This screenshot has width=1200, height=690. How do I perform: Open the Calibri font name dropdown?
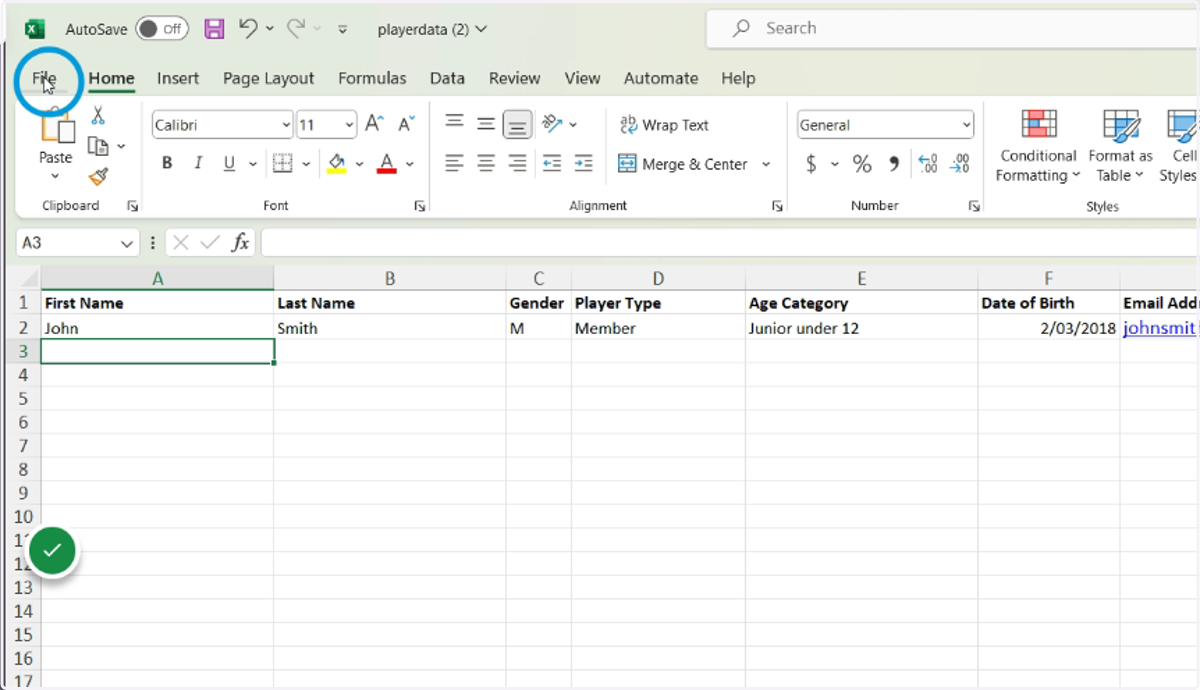coord(287,125)
